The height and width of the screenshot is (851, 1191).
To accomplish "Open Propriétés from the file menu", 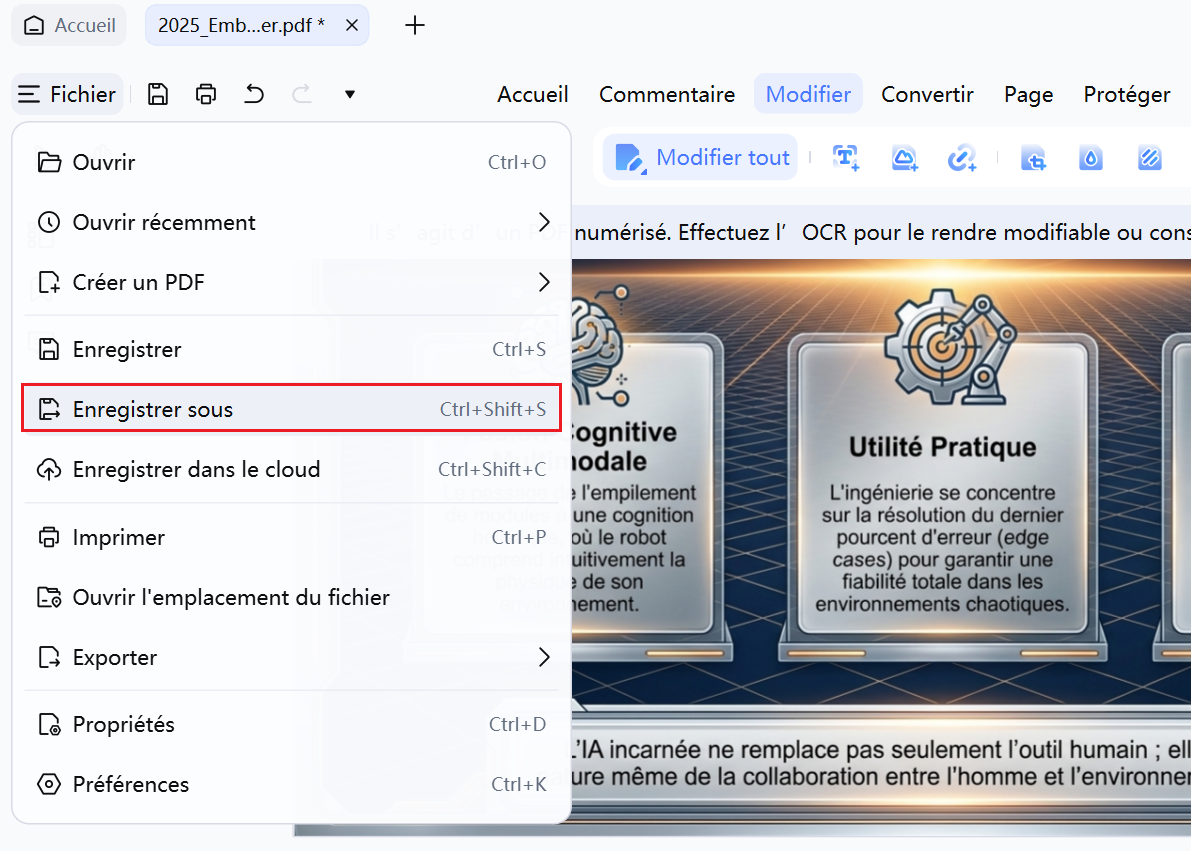I will [292, 724].
